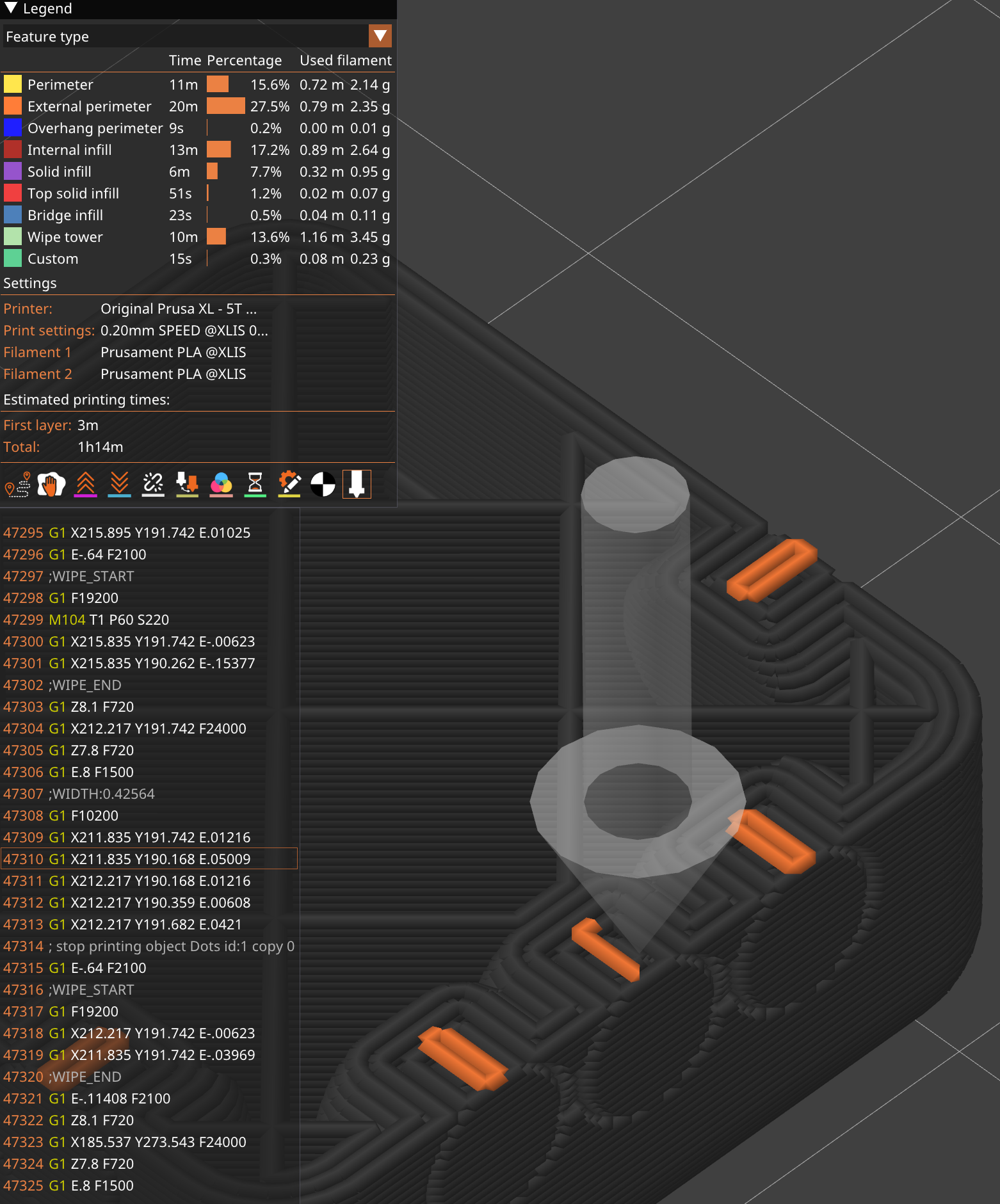Screen dimensions: 1000x1204
Task: Select line 47297 ';WIPE_START'
Action: (149, 576)
